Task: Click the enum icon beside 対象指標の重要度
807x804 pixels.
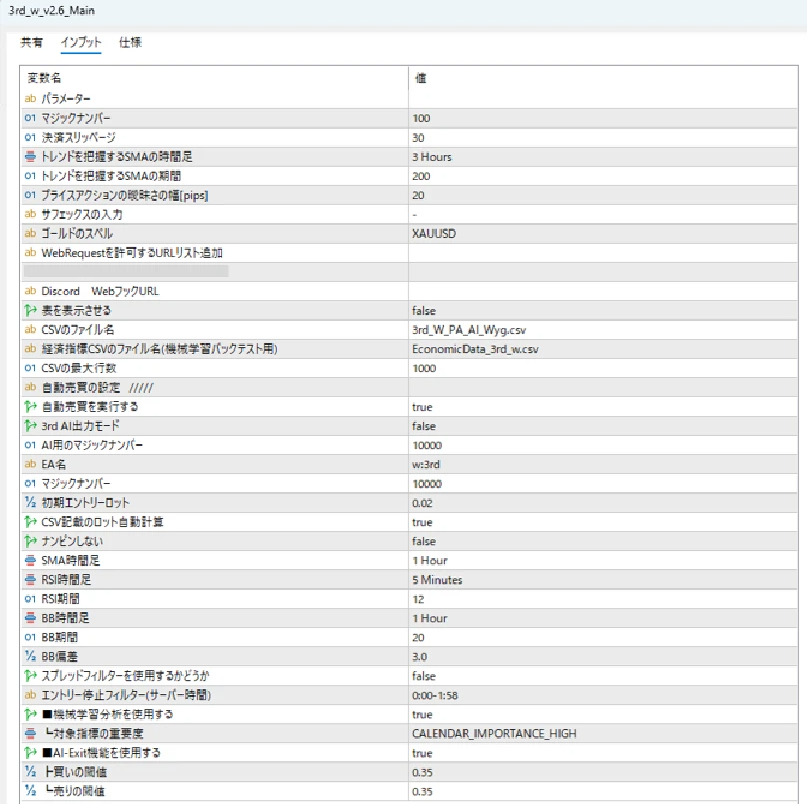Action: pos(30,733)
